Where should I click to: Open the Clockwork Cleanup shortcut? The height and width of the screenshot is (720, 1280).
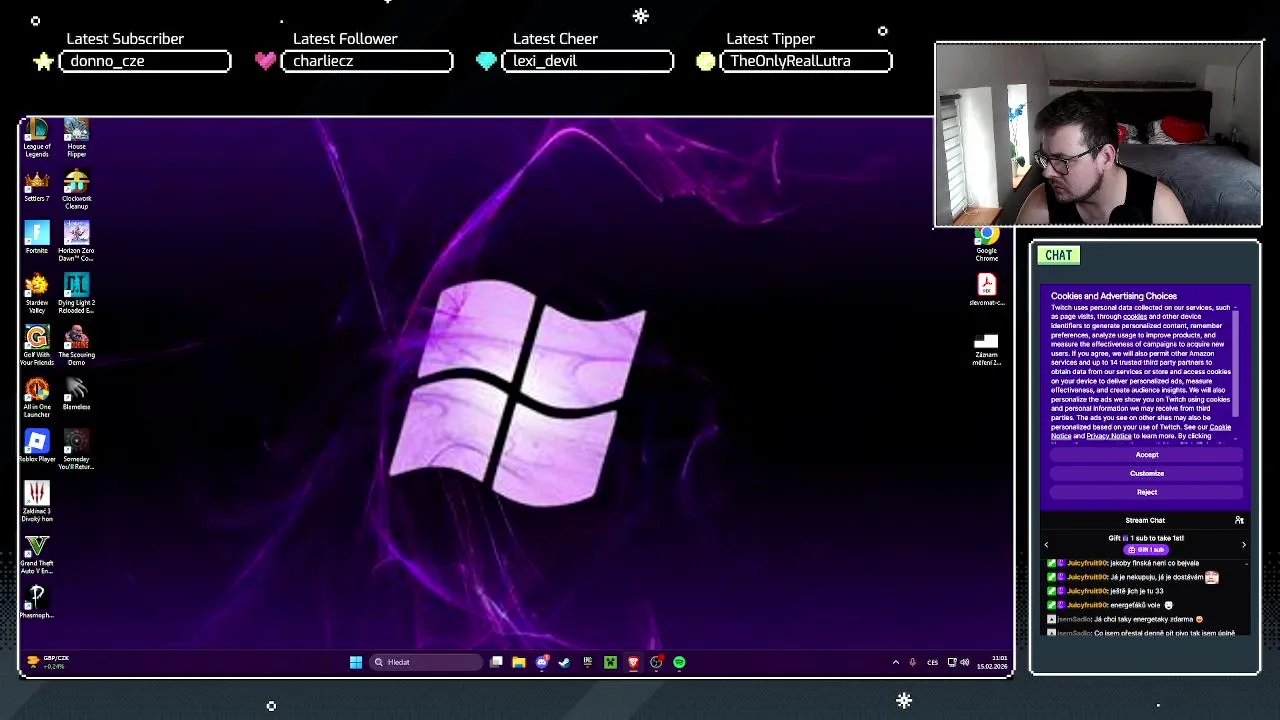77,190
